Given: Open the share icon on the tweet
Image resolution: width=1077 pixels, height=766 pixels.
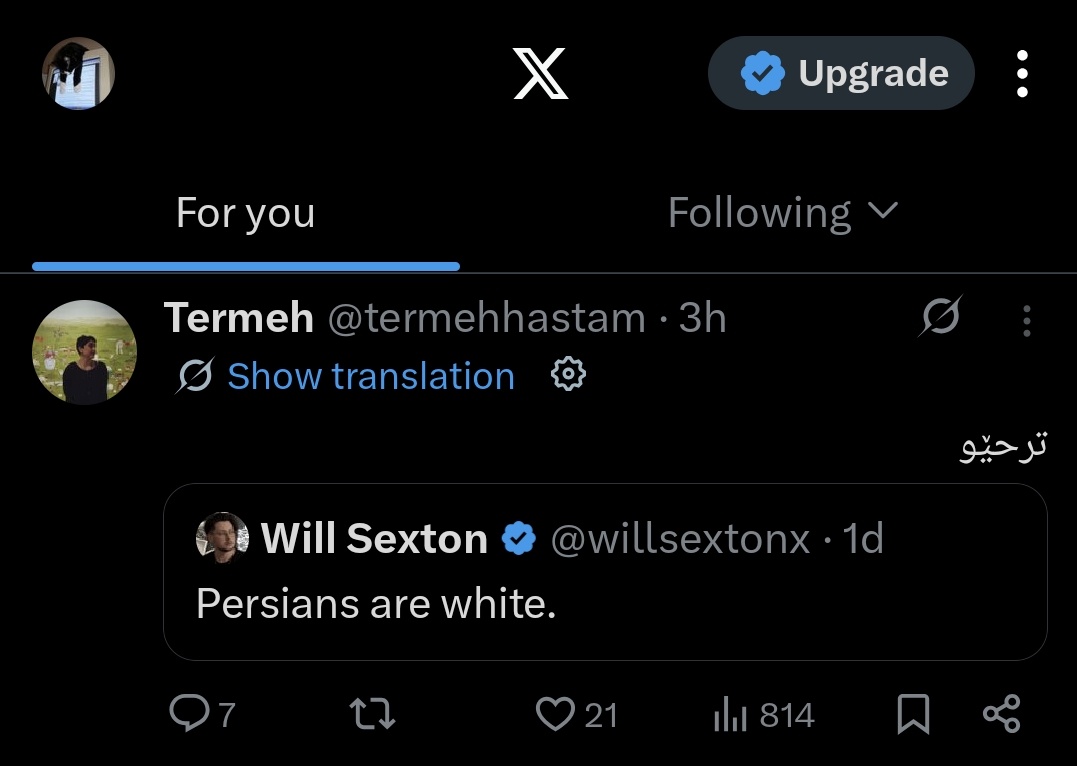Looking at the screenshot, I should [1001, 714].
